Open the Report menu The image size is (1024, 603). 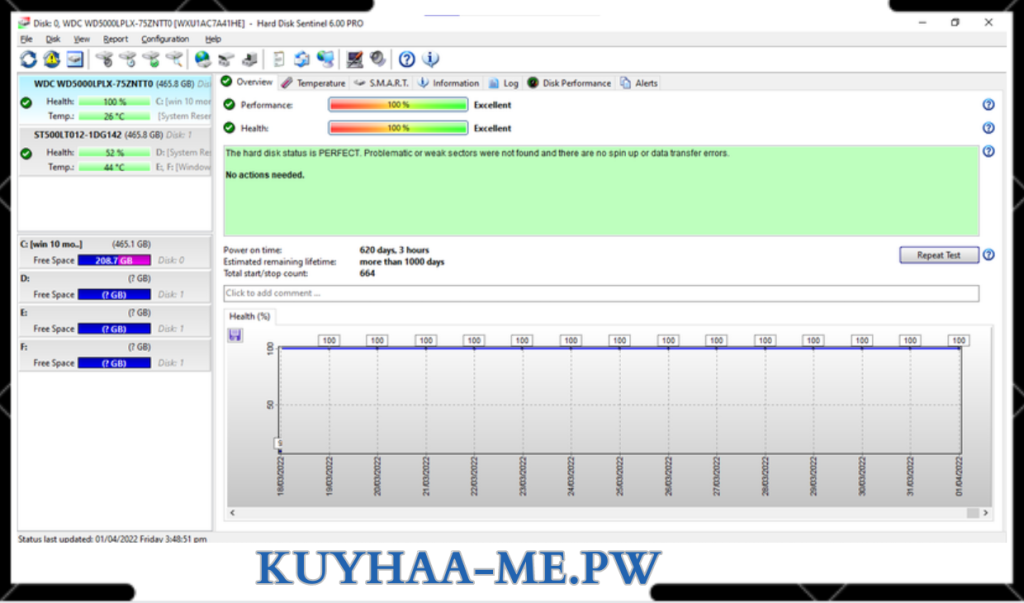[x=116, y=39]
